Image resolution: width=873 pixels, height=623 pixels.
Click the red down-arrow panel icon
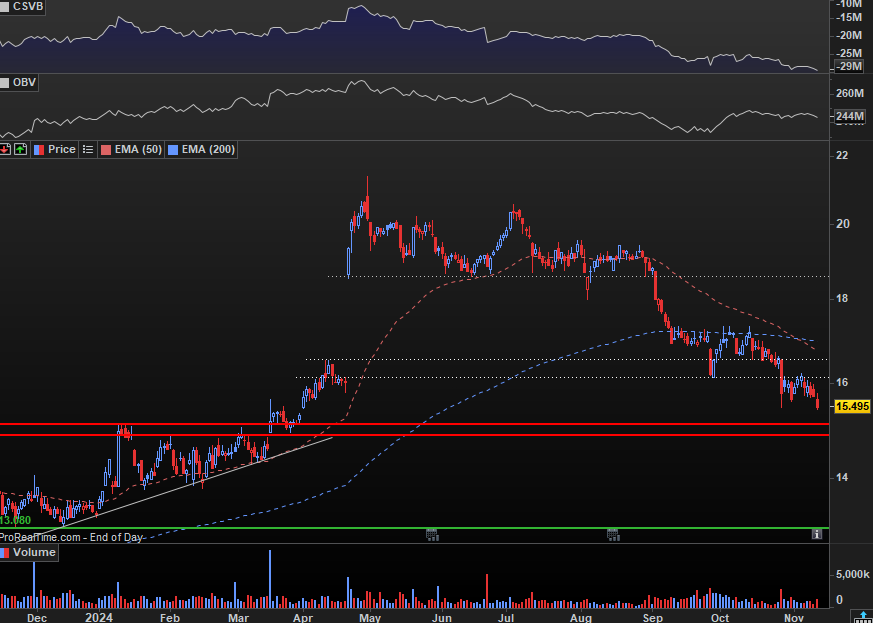pyautogui.click(x=5, y=149)
